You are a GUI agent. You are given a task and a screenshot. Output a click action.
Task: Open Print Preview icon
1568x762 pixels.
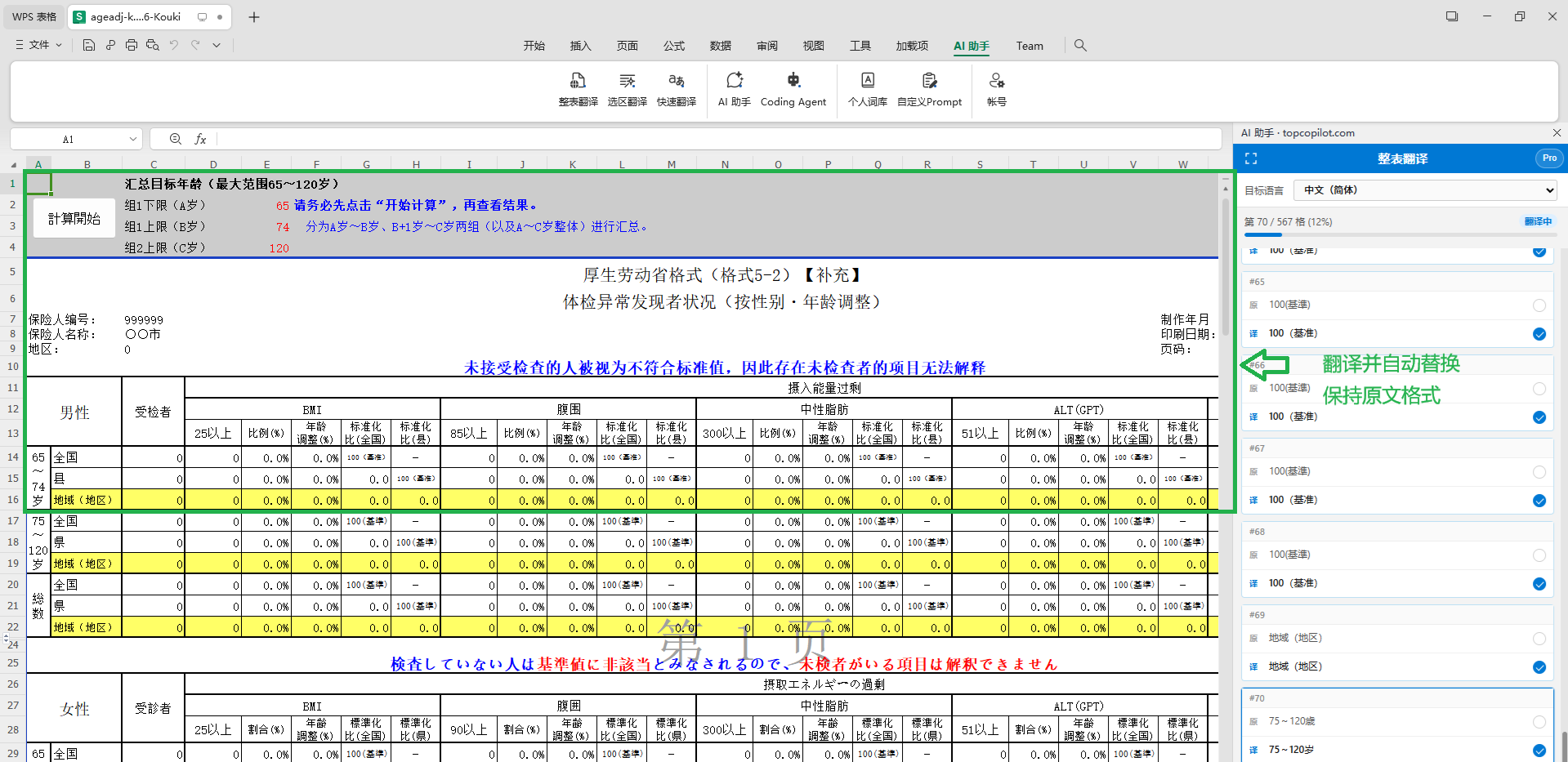click(x=153, y=45)
